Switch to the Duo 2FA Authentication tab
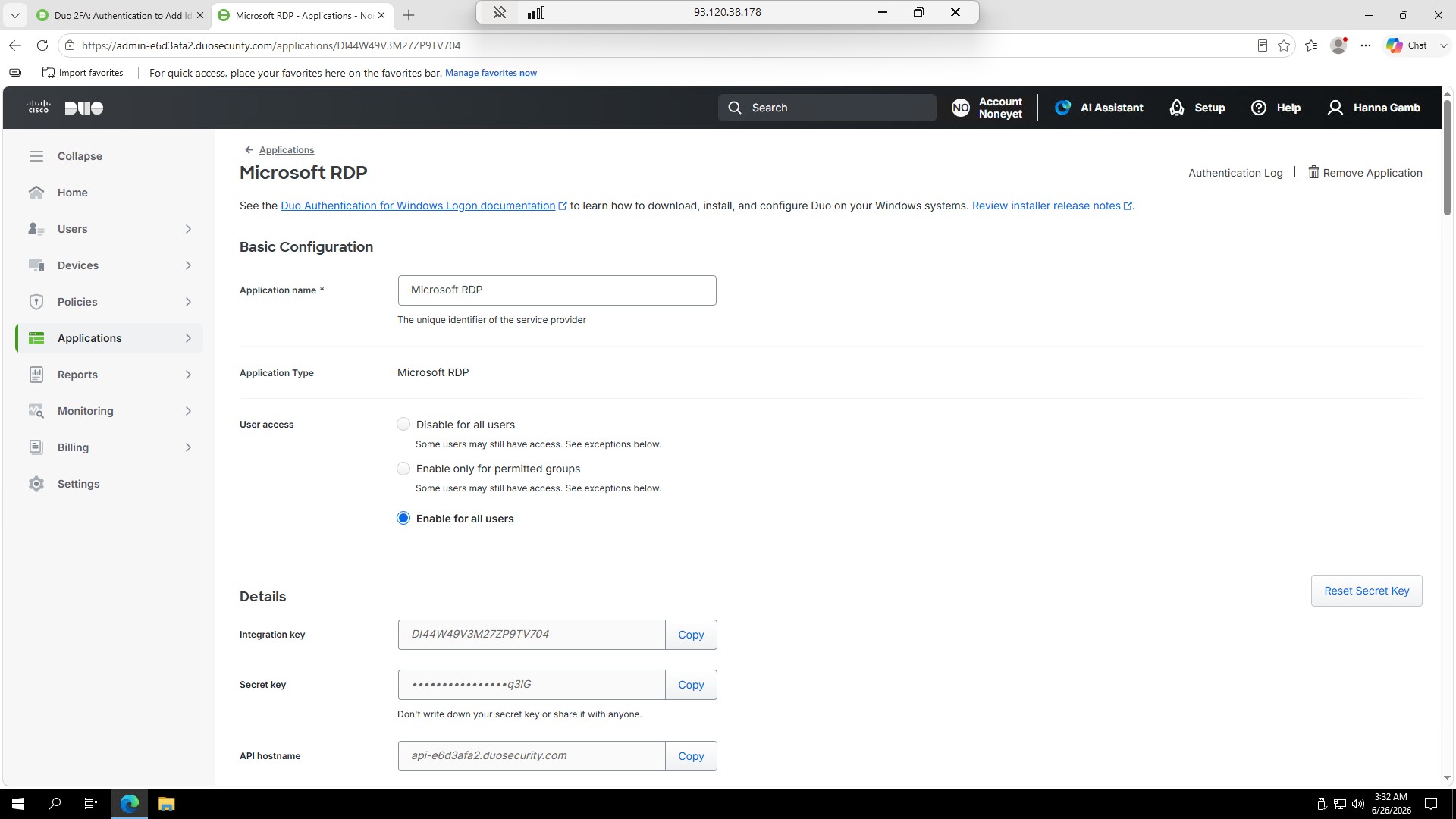 121,15
